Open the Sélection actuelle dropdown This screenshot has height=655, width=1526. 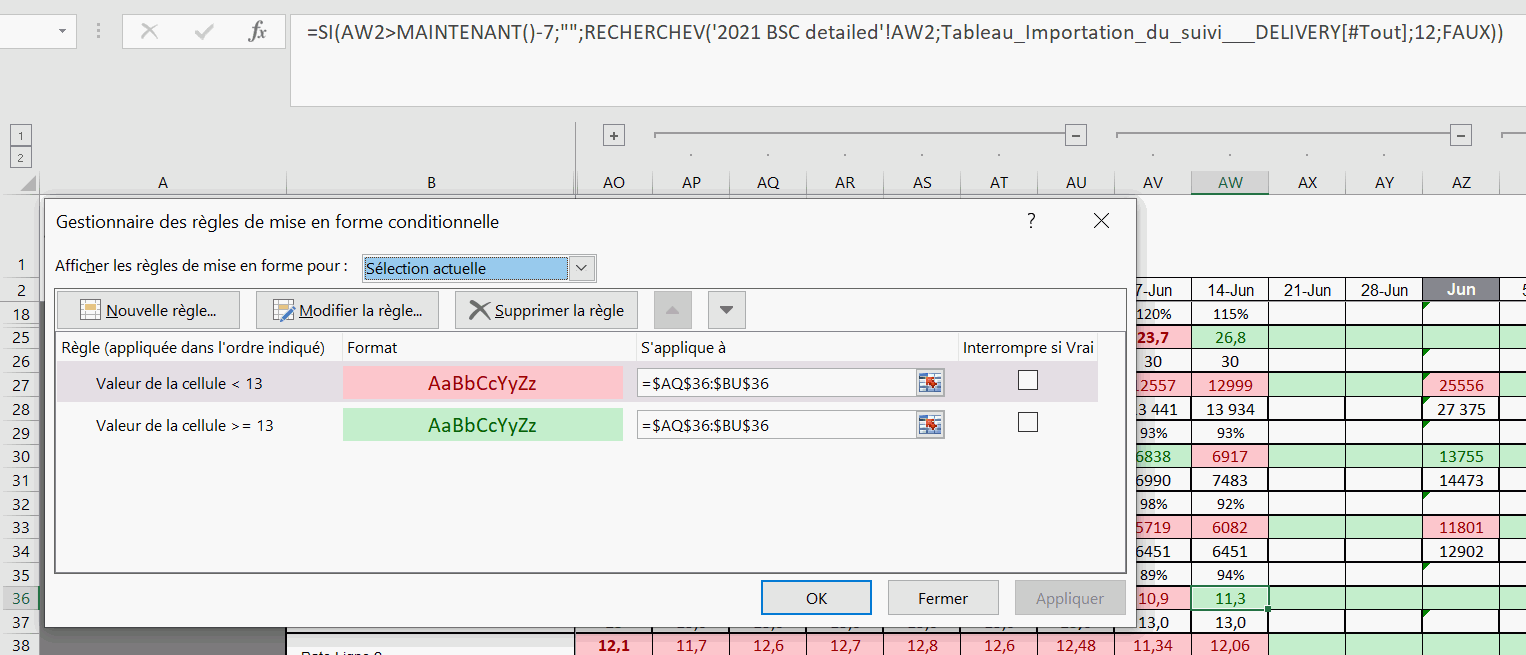(582, 268)
